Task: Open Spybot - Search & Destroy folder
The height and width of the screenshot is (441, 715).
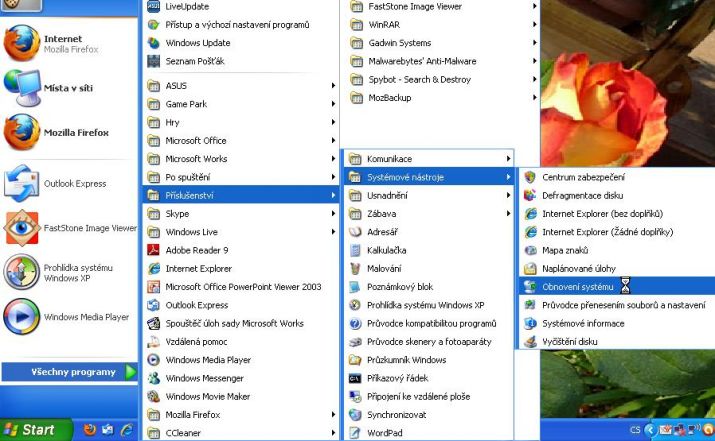Action: (442, 79)
